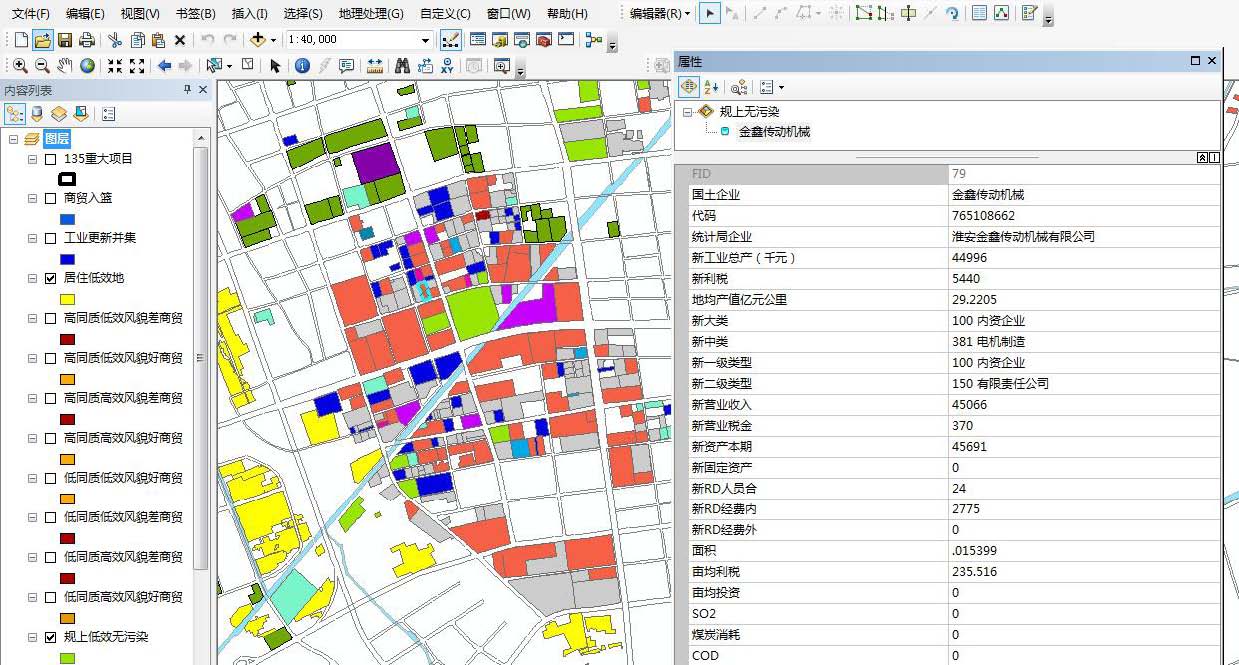Open the Go To XY tool
1239x665 pixels.
point(447,66)
